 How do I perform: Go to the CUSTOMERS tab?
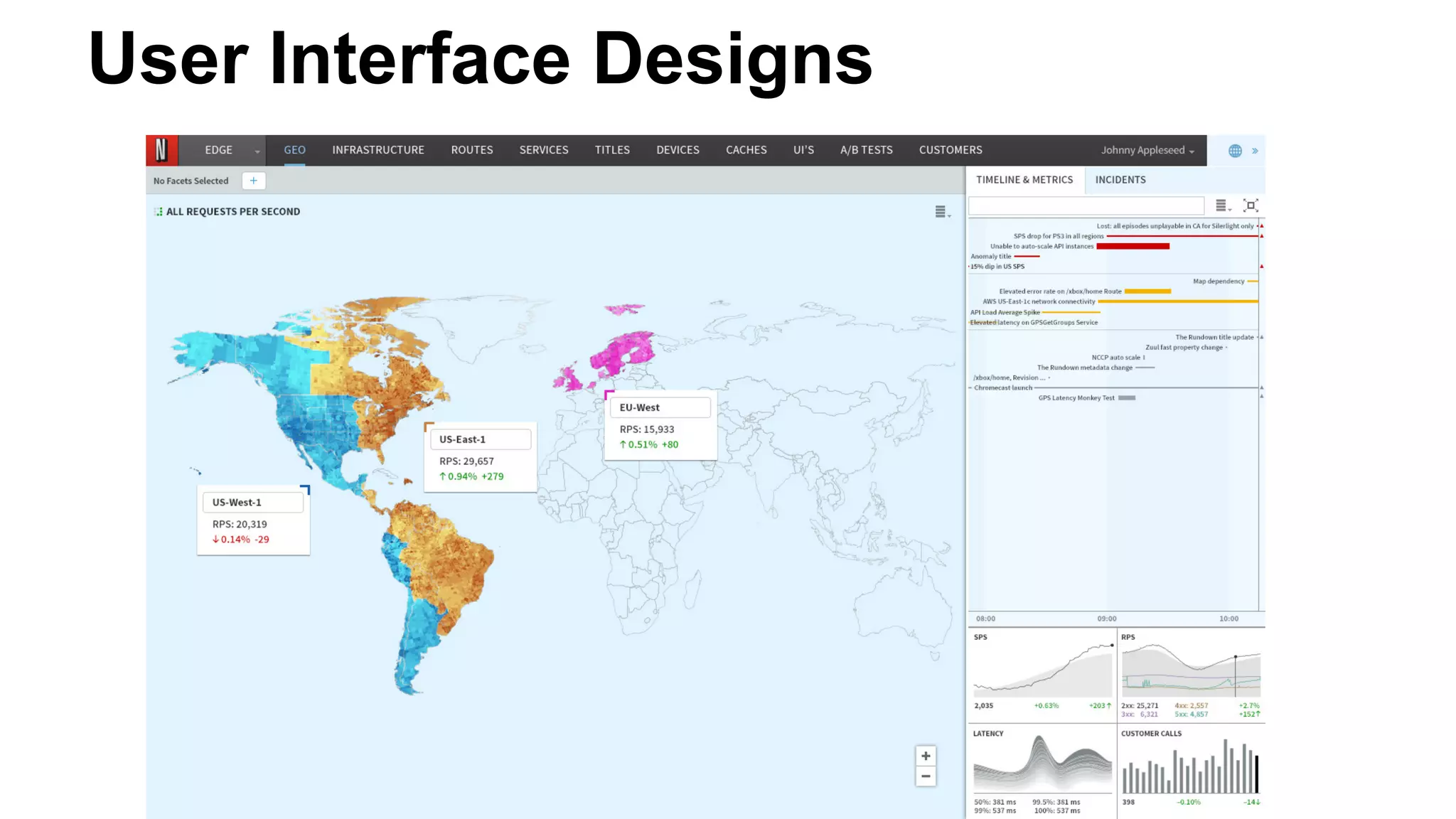pyautogui.click(x=951, y=150)
